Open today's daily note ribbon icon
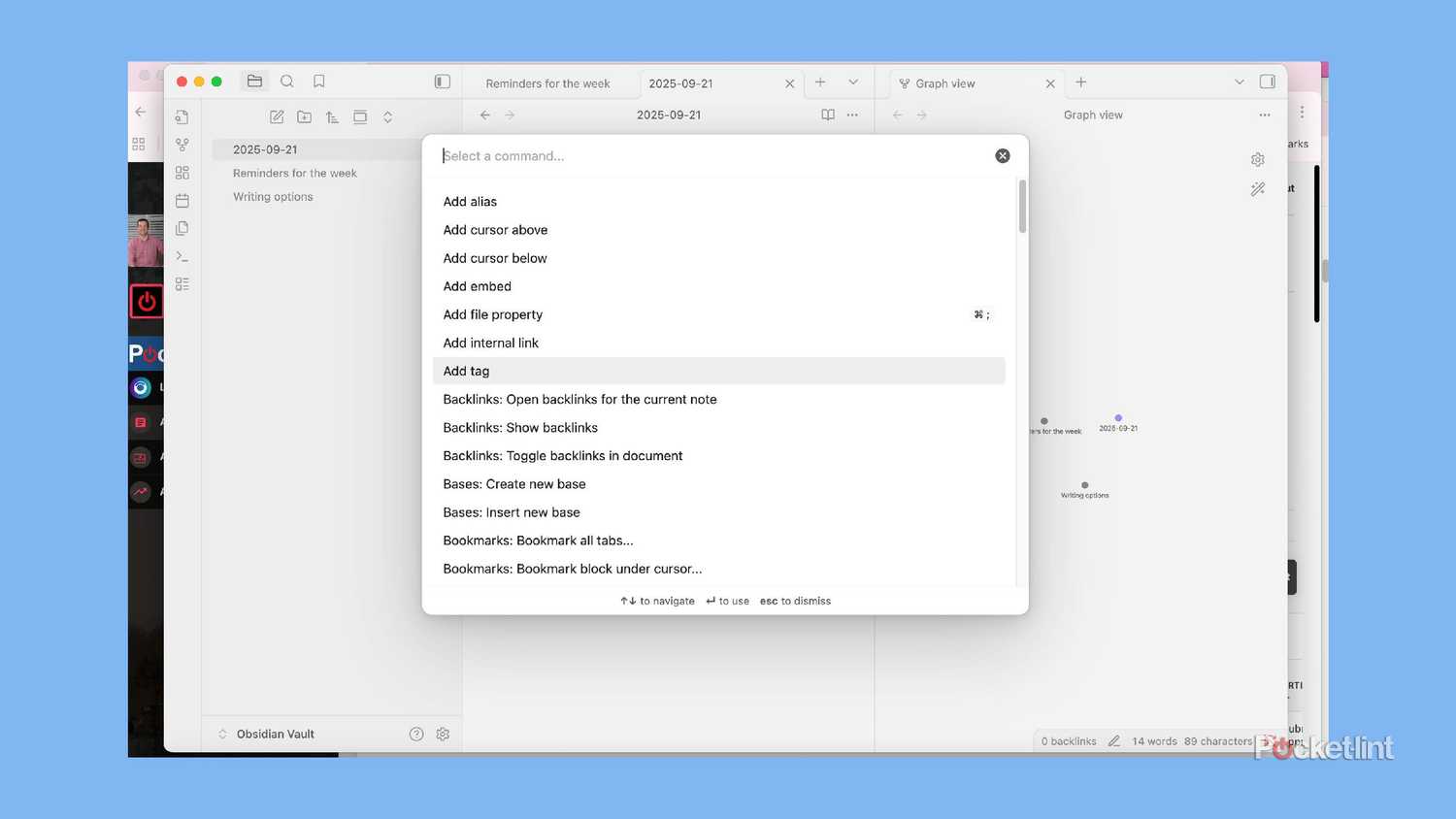 (x=182, y=201)
